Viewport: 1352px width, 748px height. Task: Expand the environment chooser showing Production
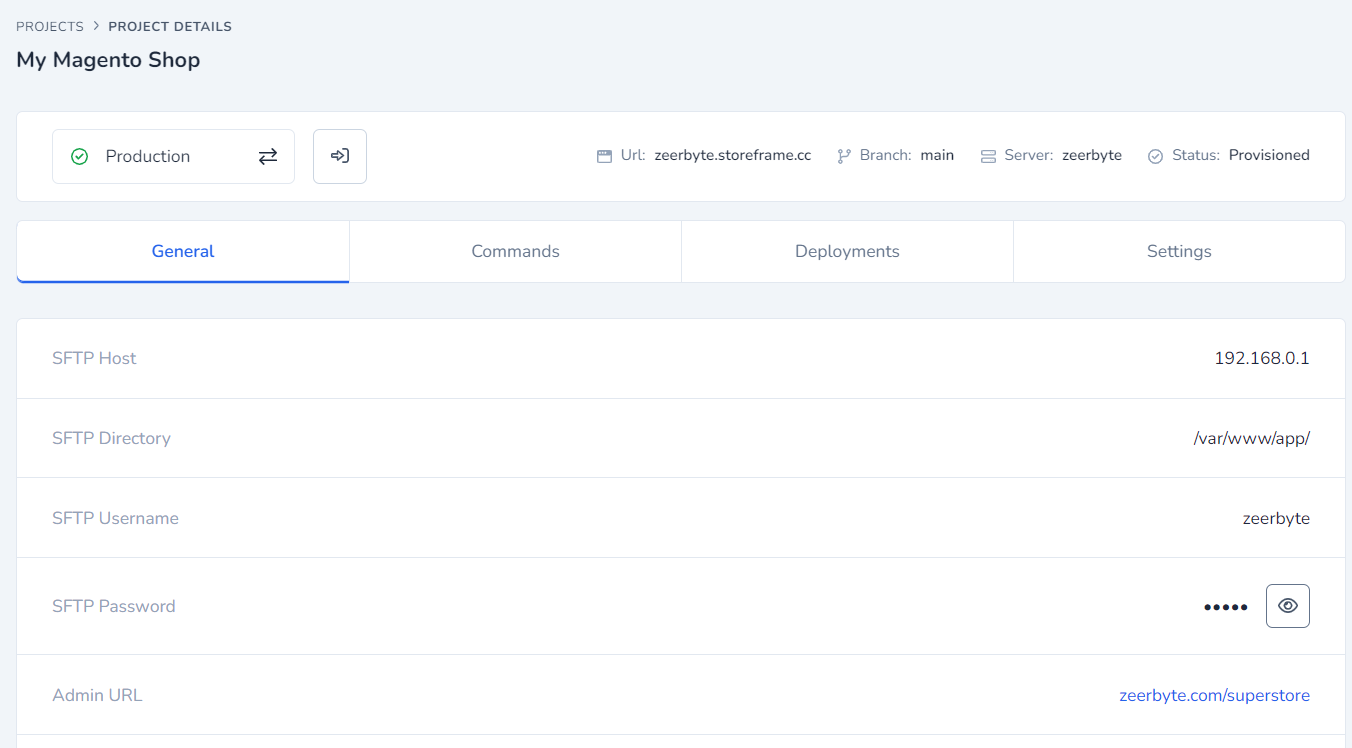click(x=173, y=156)
